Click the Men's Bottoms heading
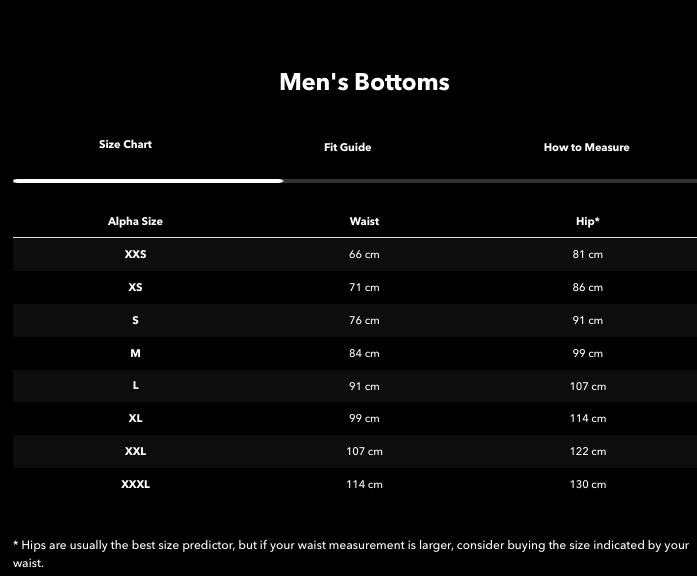The image size is (697, 576). (364, 82)
